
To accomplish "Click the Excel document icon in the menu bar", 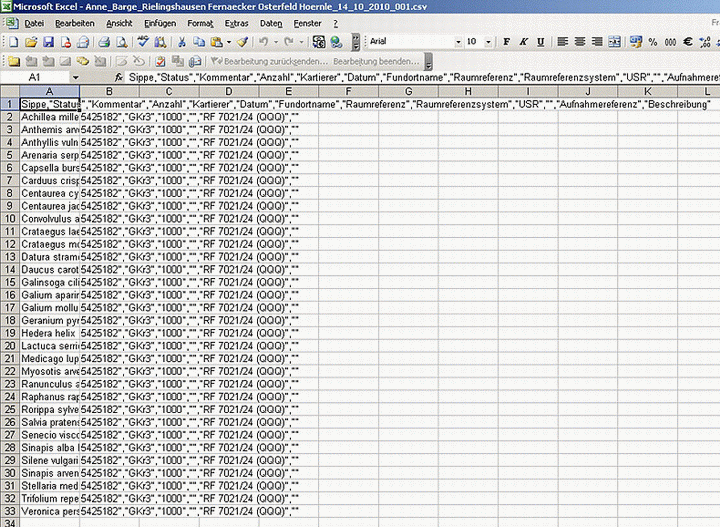I will tap(12, 23).
